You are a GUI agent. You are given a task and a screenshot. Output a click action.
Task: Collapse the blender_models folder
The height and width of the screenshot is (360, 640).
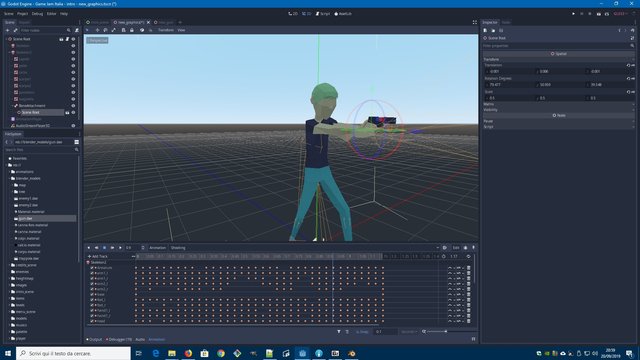10,178
